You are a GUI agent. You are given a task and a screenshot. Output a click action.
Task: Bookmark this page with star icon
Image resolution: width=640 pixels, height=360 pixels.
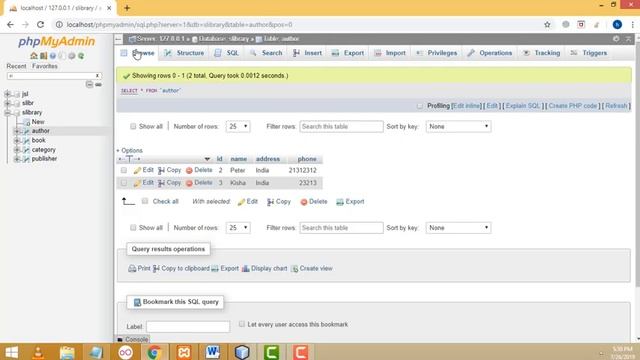[x=547, y=24]
